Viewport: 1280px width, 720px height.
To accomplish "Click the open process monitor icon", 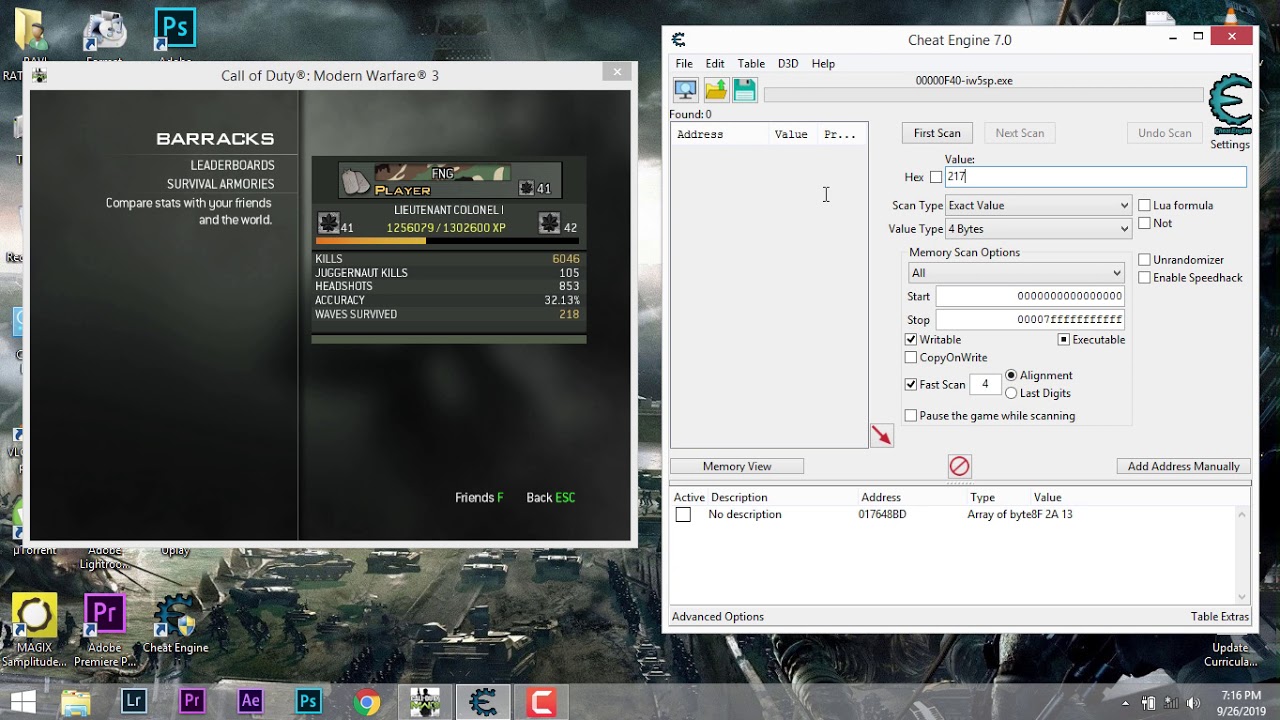I will coord(685,91).
